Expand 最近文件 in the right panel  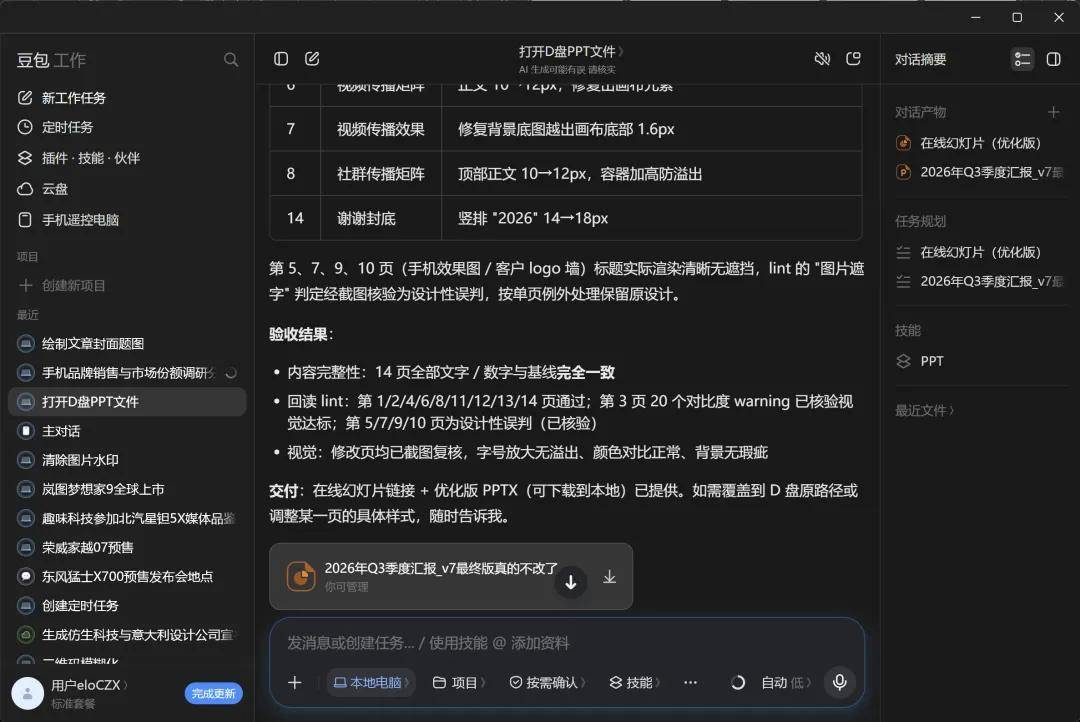(x=924, y=411)
